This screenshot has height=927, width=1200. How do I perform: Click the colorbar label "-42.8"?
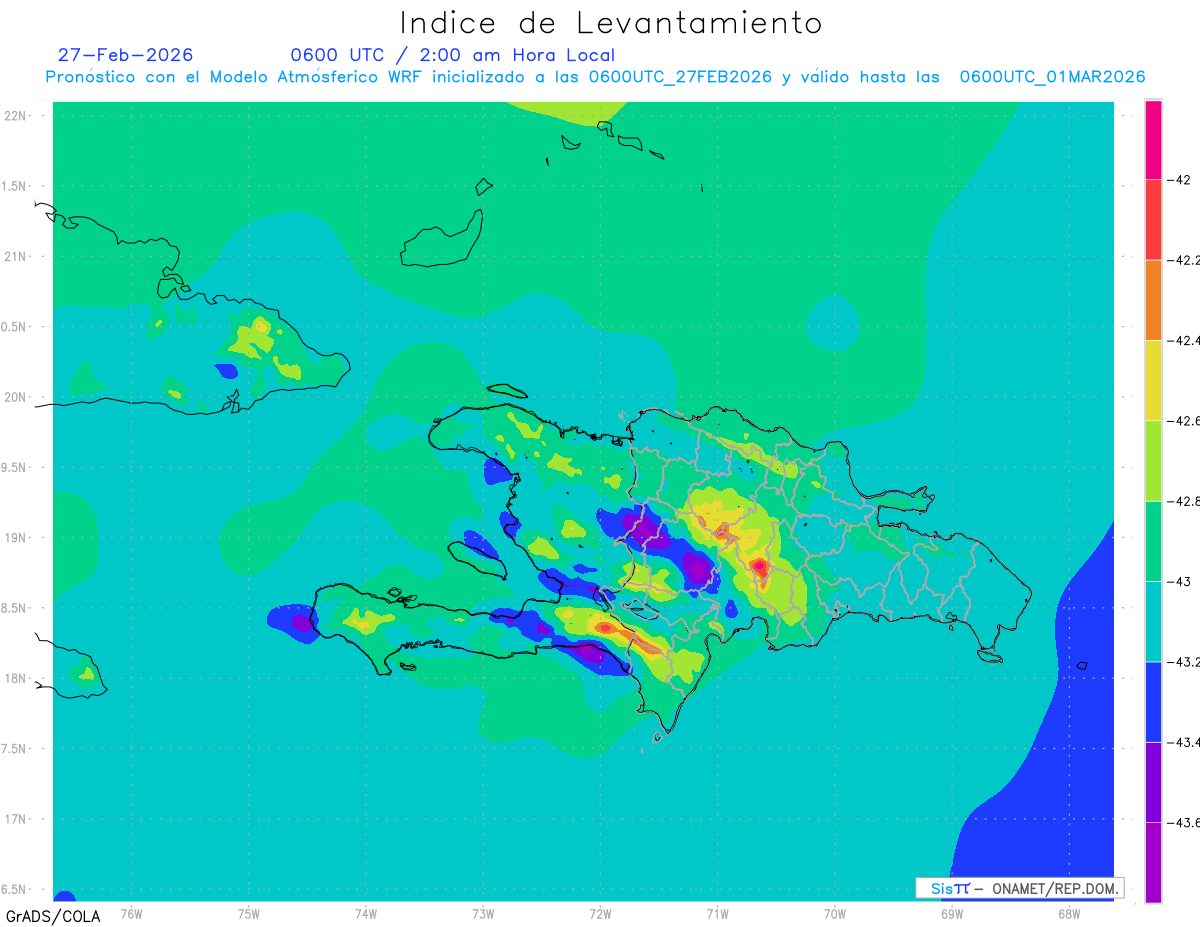(x=1184, y=501)
